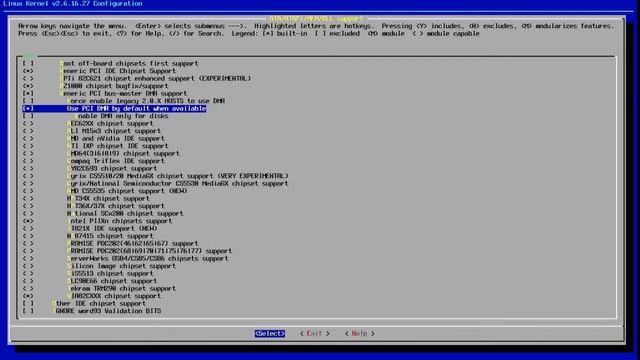Select PROMISE PDC202{46|62|65|67} support entry
This screenshot has width=640, height=360.
(111, 243)
